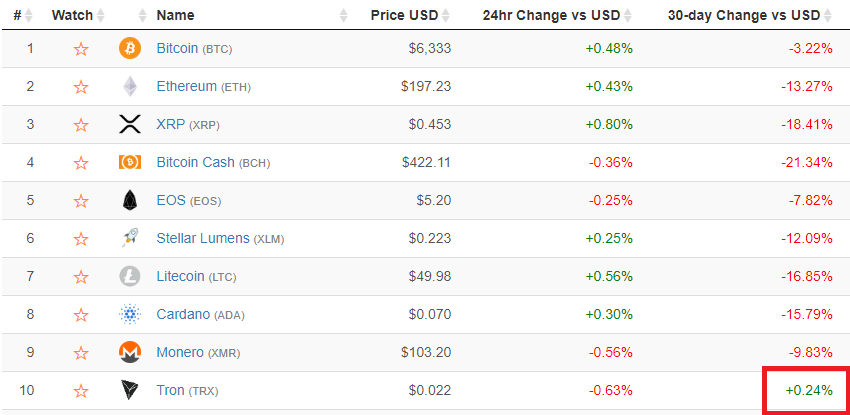Click the XRP logo icon

[x=130, y=124]
